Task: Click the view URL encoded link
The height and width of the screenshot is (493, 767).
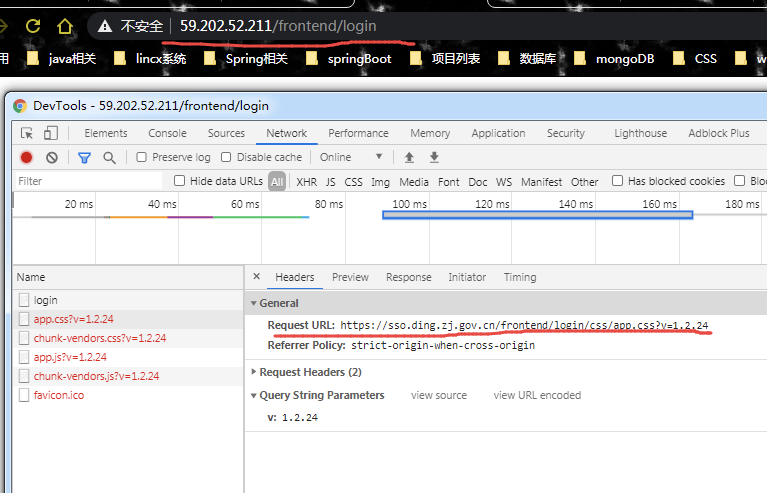Action: click(x=537, y=395)
